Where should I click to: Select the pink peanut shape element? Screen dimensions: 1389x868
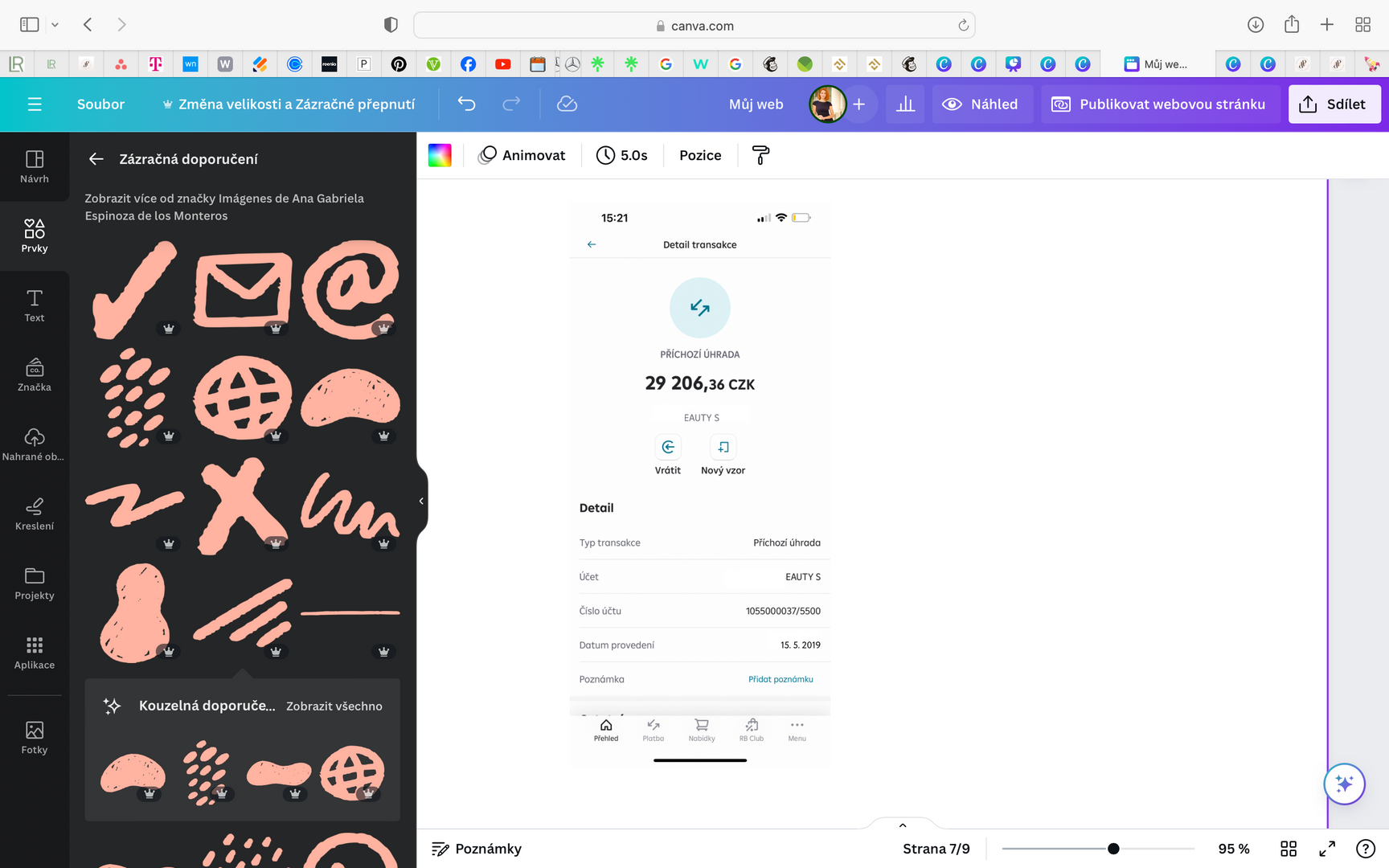pyautogui.click(x=135, y=612)
